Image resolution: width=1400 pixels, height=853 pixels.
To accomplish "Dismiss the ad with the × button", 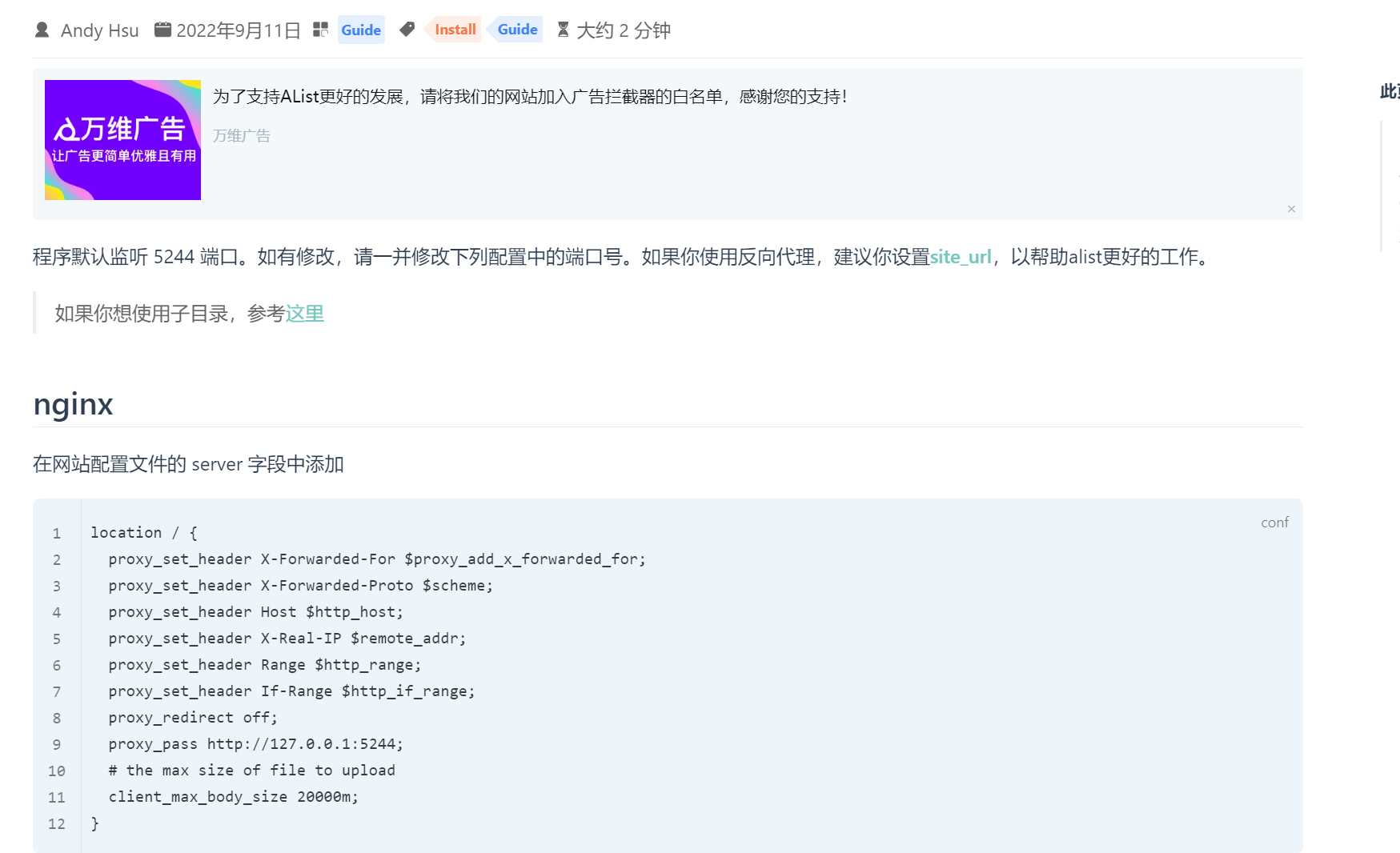I will click(x=1292, y=209).
